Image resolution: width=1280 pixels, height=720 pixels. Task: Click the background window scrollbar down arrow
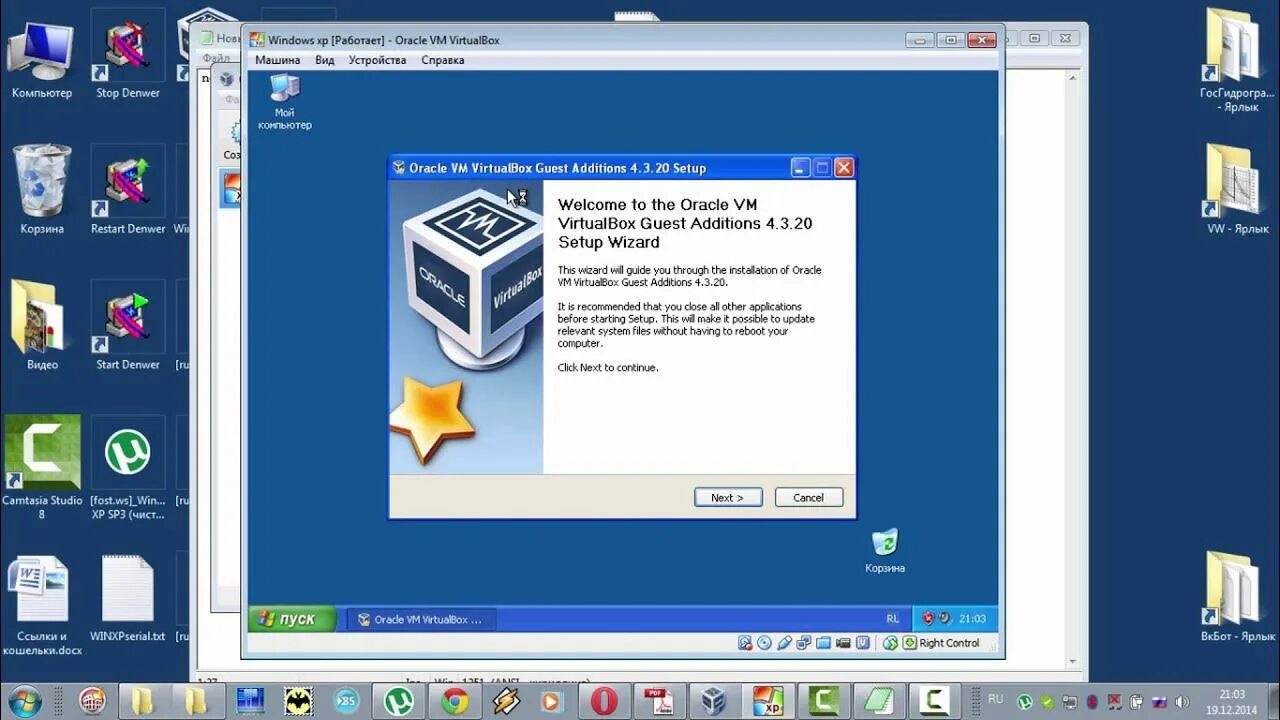pyautogui.click(x=1072, y=662)
